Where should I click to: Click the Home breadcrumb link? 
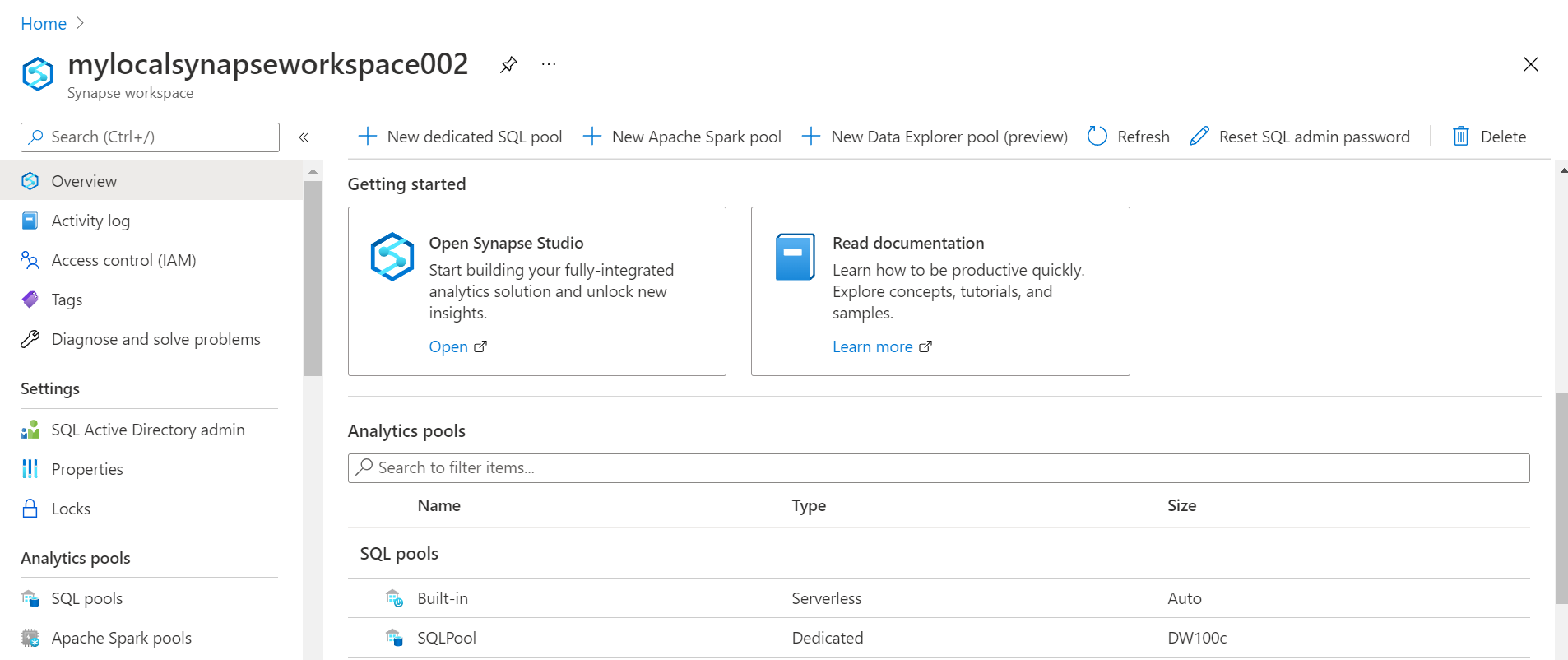[x=44, y=24]
